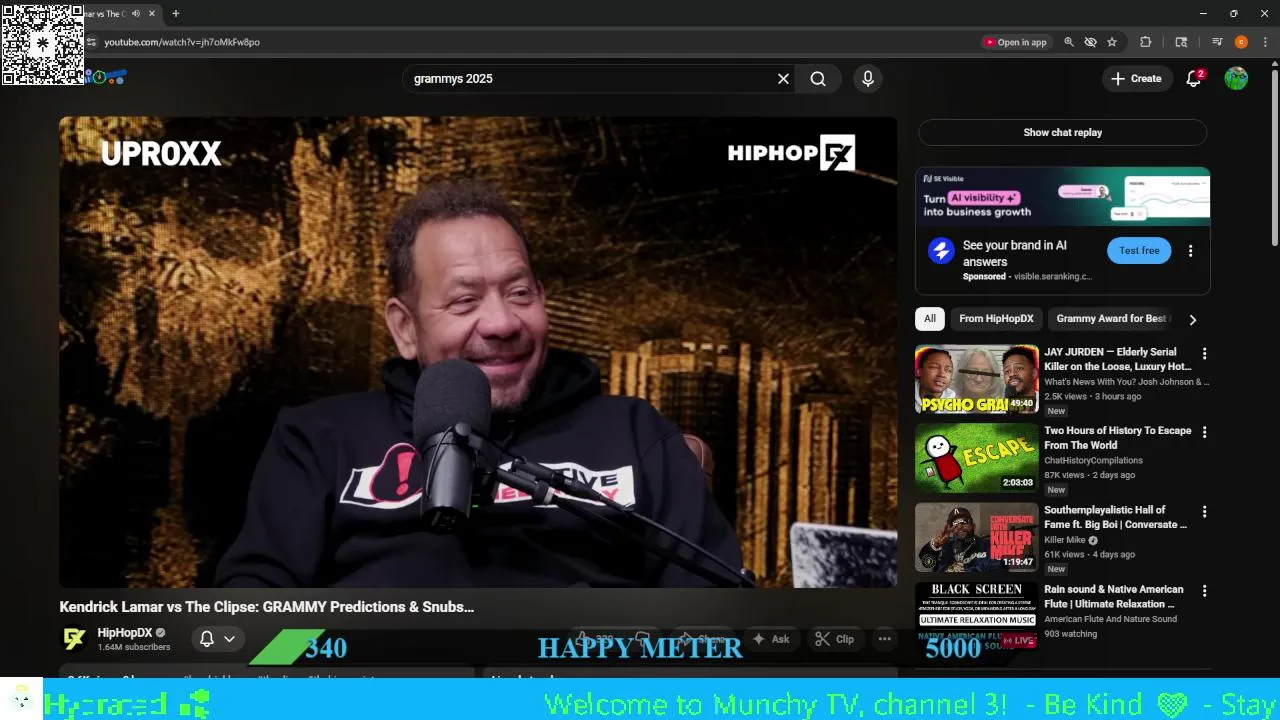This screenshot has width=1280, height=720.
Task: Click the YouTube search magnifier button
Action: [818, 79]
